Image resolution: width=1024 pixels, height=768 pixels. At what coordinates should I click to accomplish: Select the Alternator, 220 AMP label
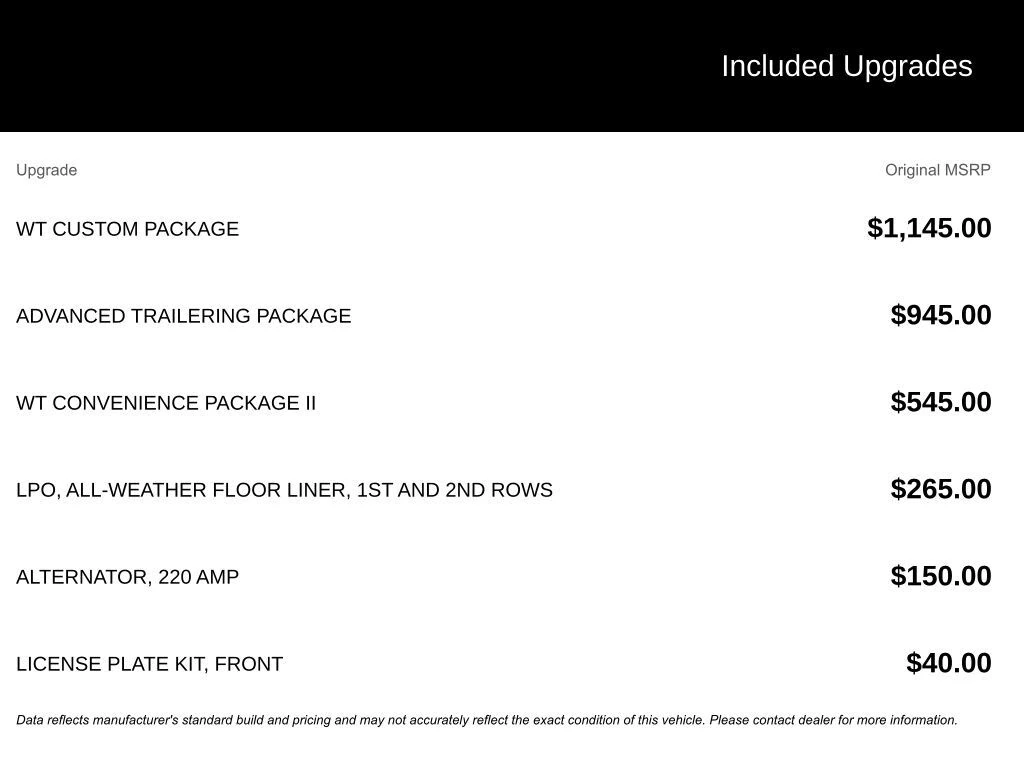coord(127,577)
